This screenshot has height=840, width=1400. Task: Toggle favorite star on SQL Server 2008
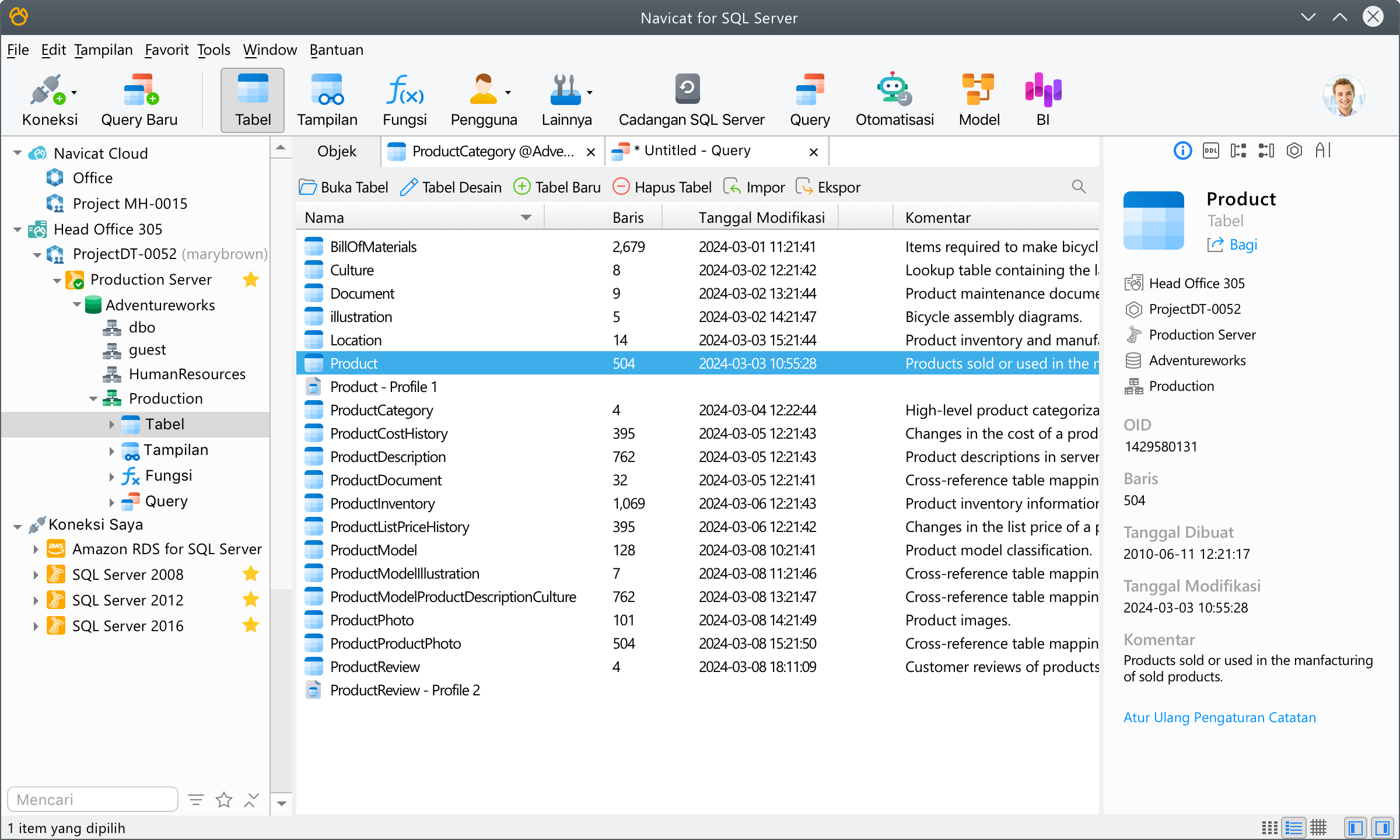coord(251,574)
